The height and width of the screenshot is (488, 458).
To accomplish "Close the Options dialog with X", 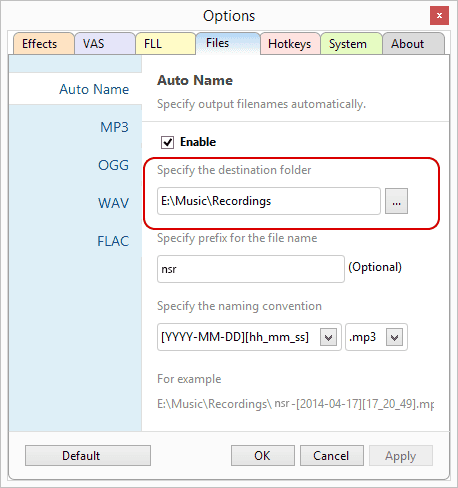I will pos(439,15).
